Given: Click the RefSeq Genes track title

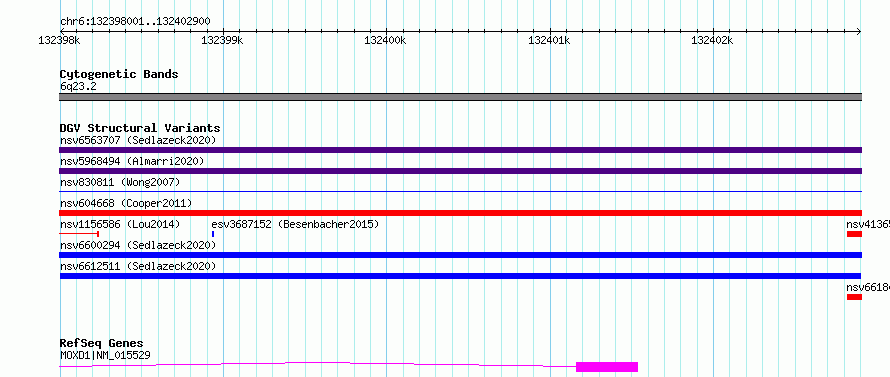Looking at the screenshot, I should (x=101, y=344).
